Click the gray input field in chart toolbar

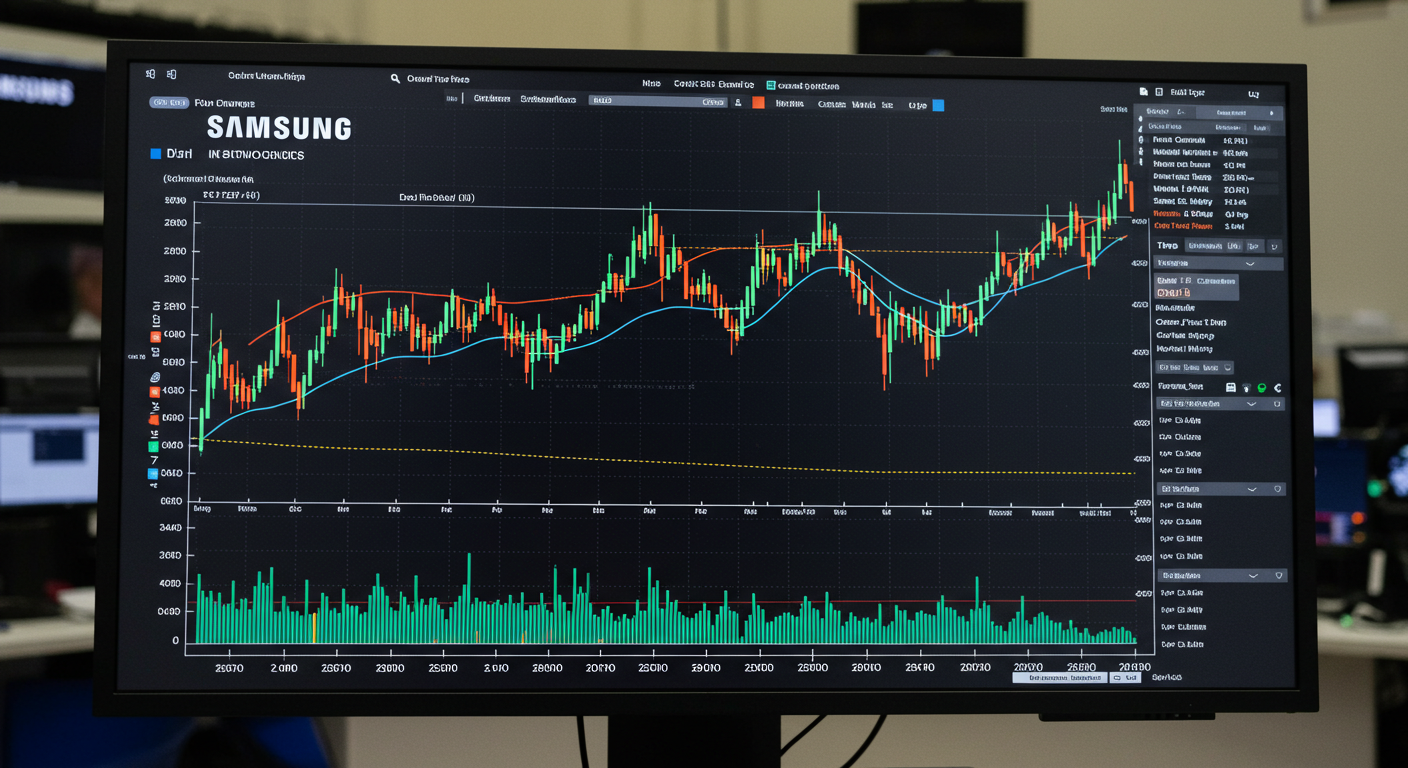point(658,101)
